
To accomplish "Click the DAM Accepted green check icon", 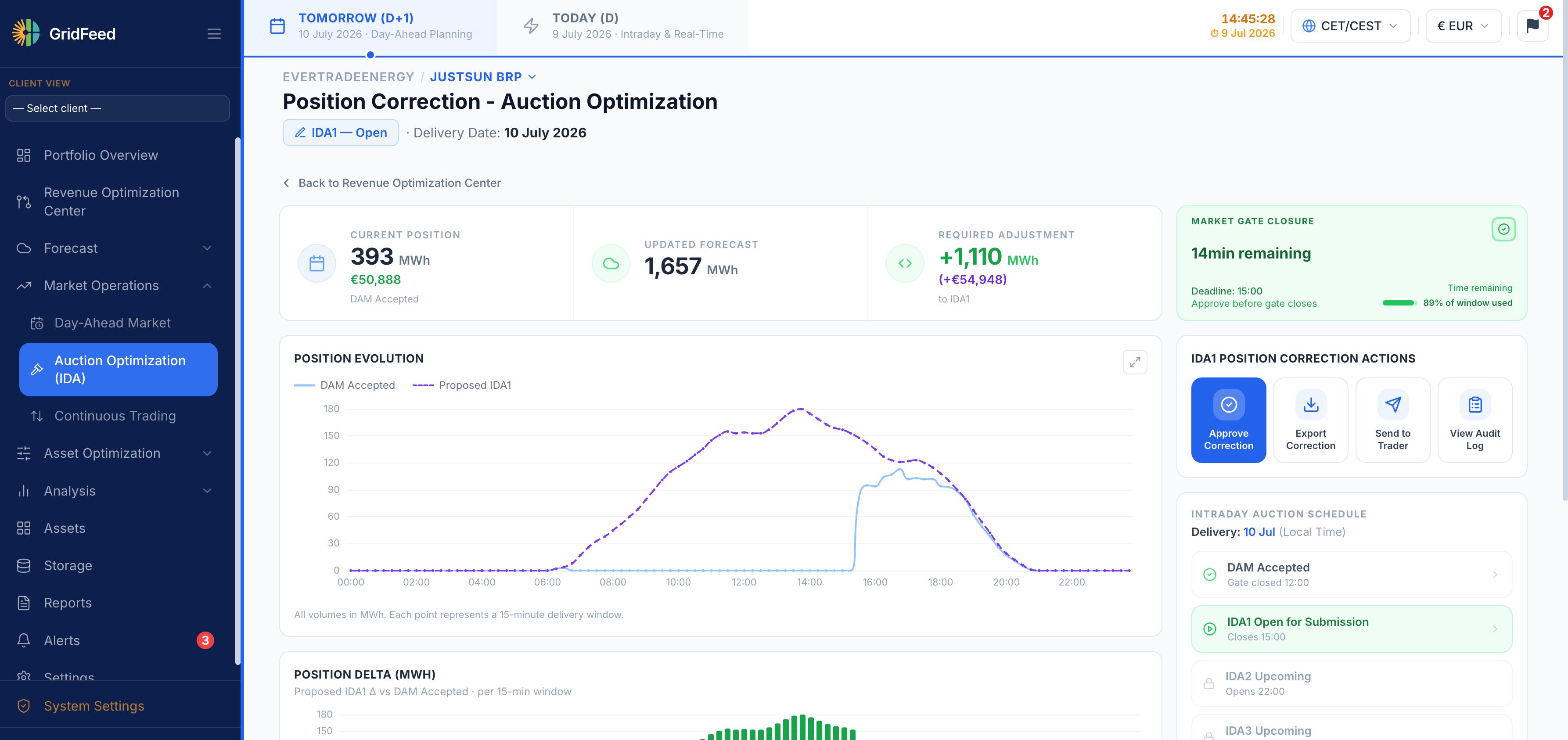I will (x=1209, y=575).
